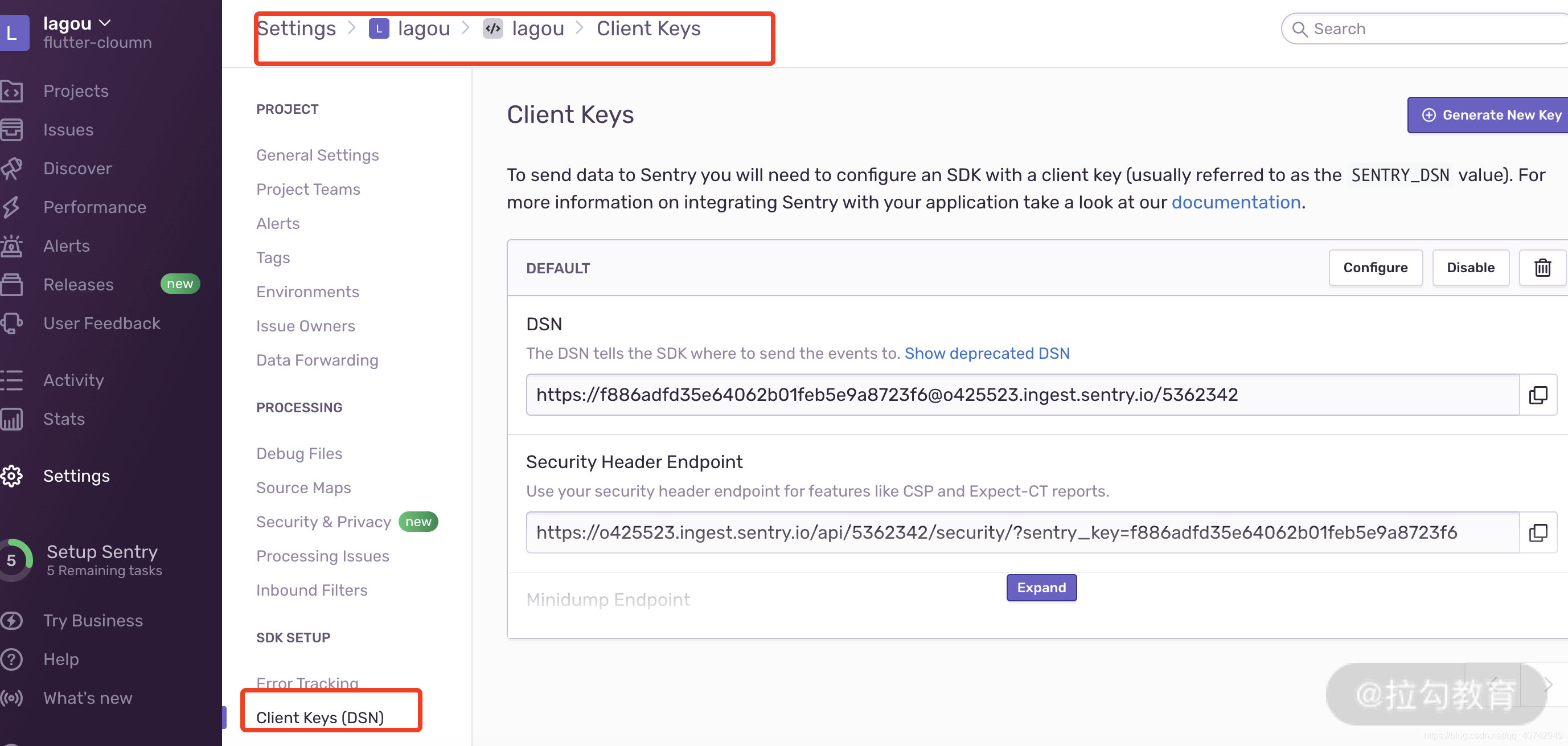This screenshot has height=746, width=1568.
Task: Click the Settings gear icon
Action: [11, 476]
